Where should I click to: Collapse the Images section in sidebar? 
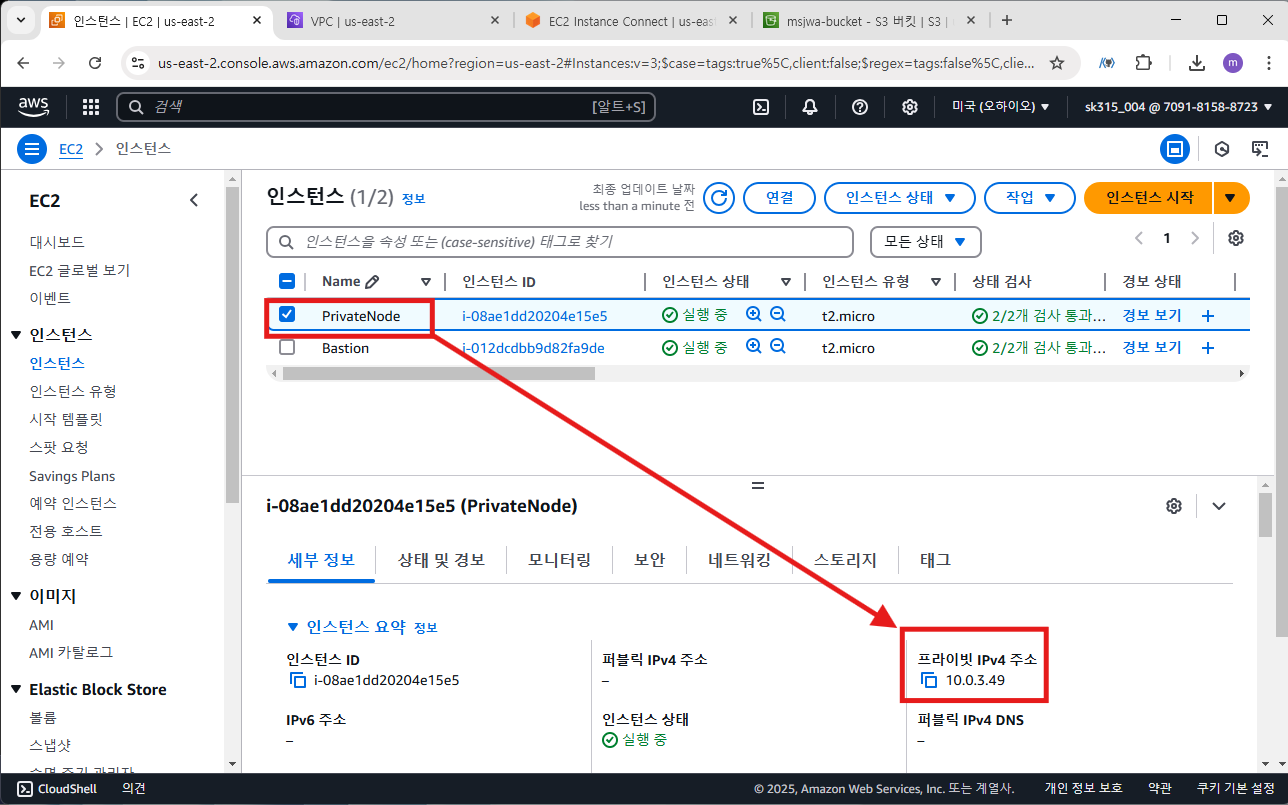[17, 596]
